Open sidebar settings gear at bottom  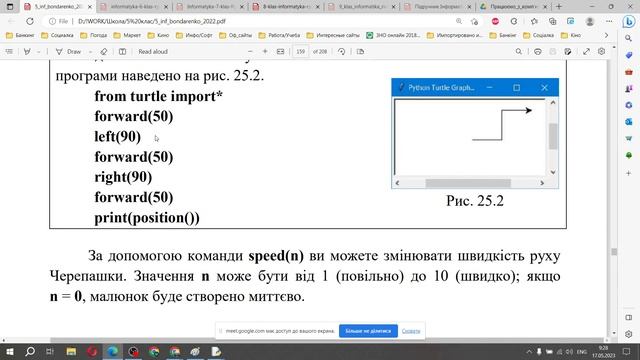click(629, 334)
